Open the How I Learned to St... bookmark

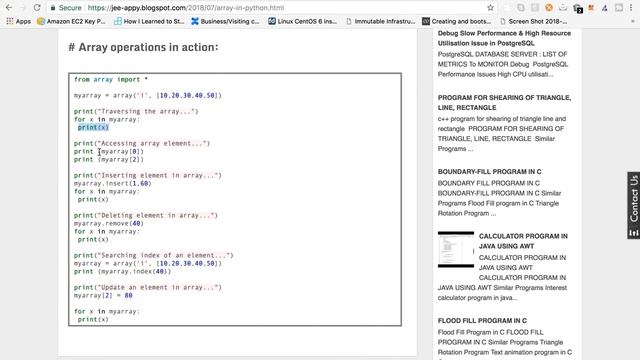(x=149, y=21)
